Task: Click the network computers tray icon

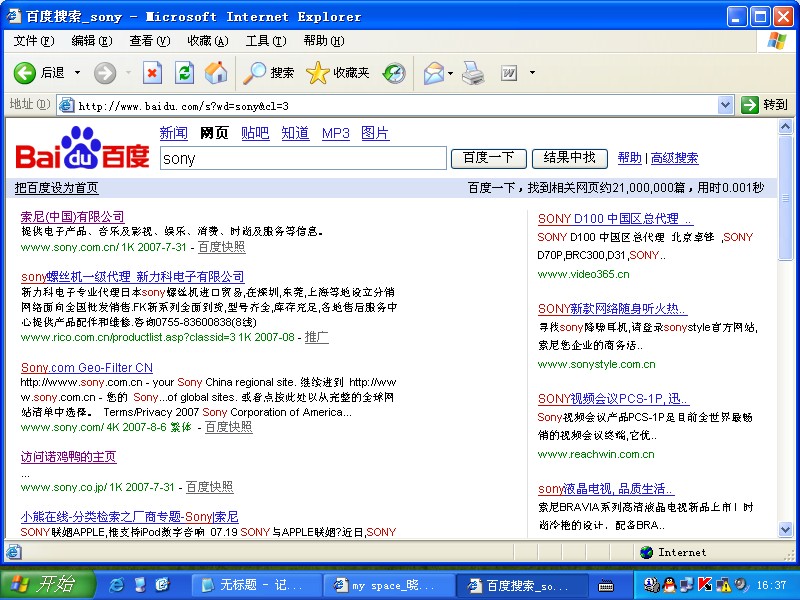Action: click(687, 585)
